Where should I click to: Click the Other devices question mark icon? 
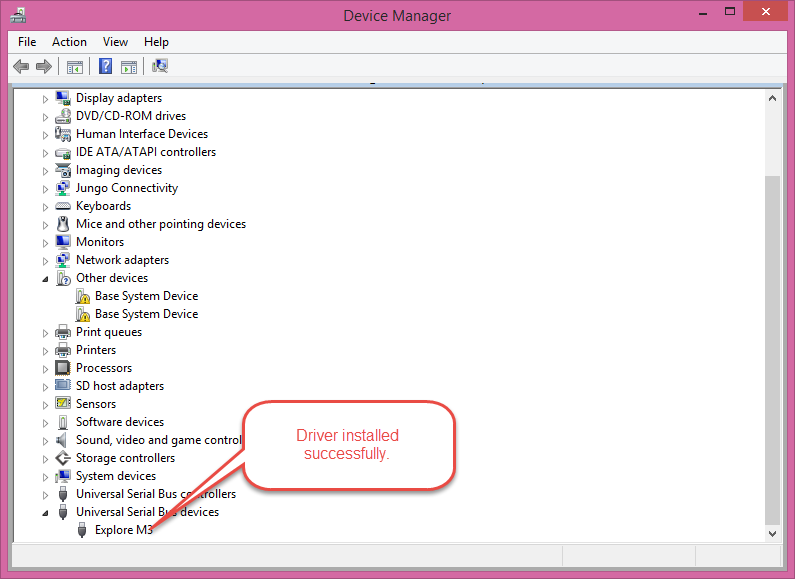(63, 278)
